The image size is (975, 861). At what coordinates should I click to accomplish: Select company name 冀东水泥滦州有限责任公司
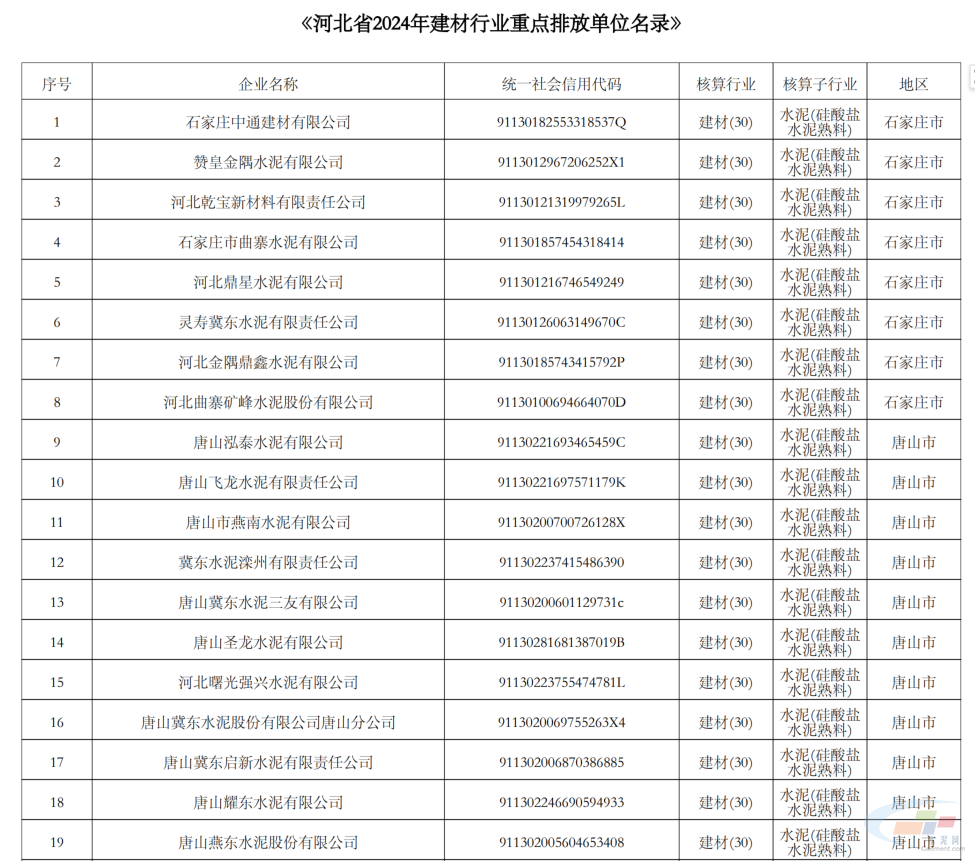click(x=268, y=563)
